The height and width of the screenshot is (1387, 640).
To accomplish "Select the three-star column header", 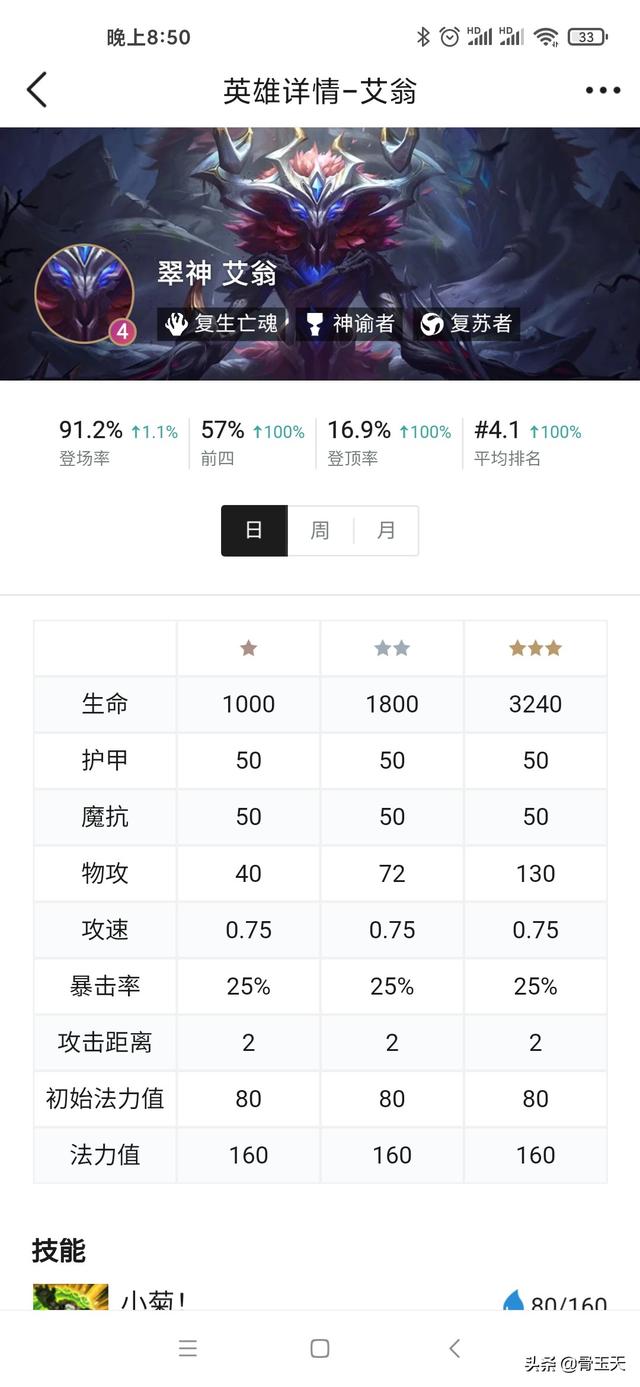I will (535, 648).
